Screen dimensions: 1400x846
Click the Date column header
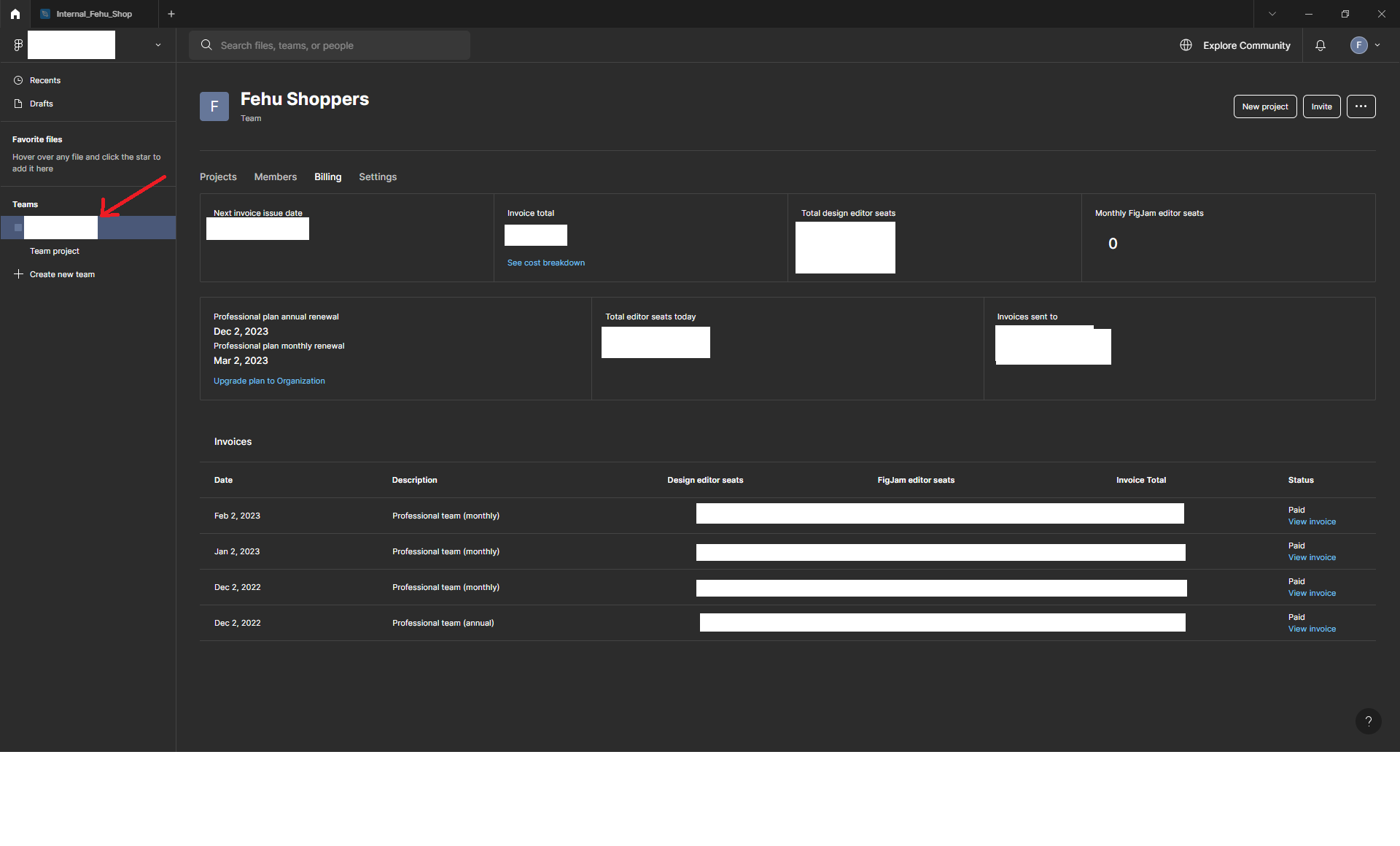click(223, 480)
